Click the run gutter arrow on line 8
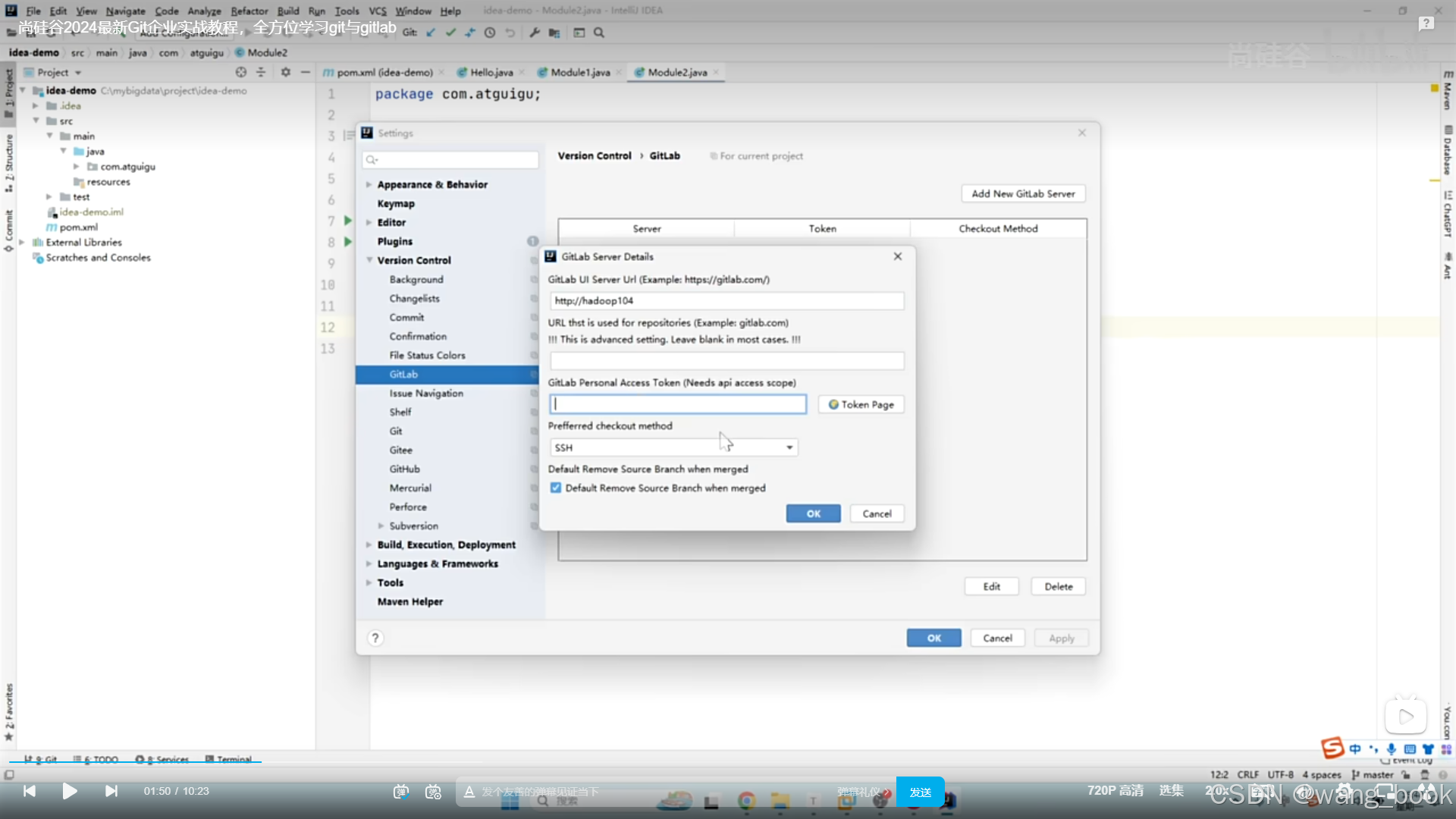Viewport: 1456px width, 819px height. tap(348, 242)
